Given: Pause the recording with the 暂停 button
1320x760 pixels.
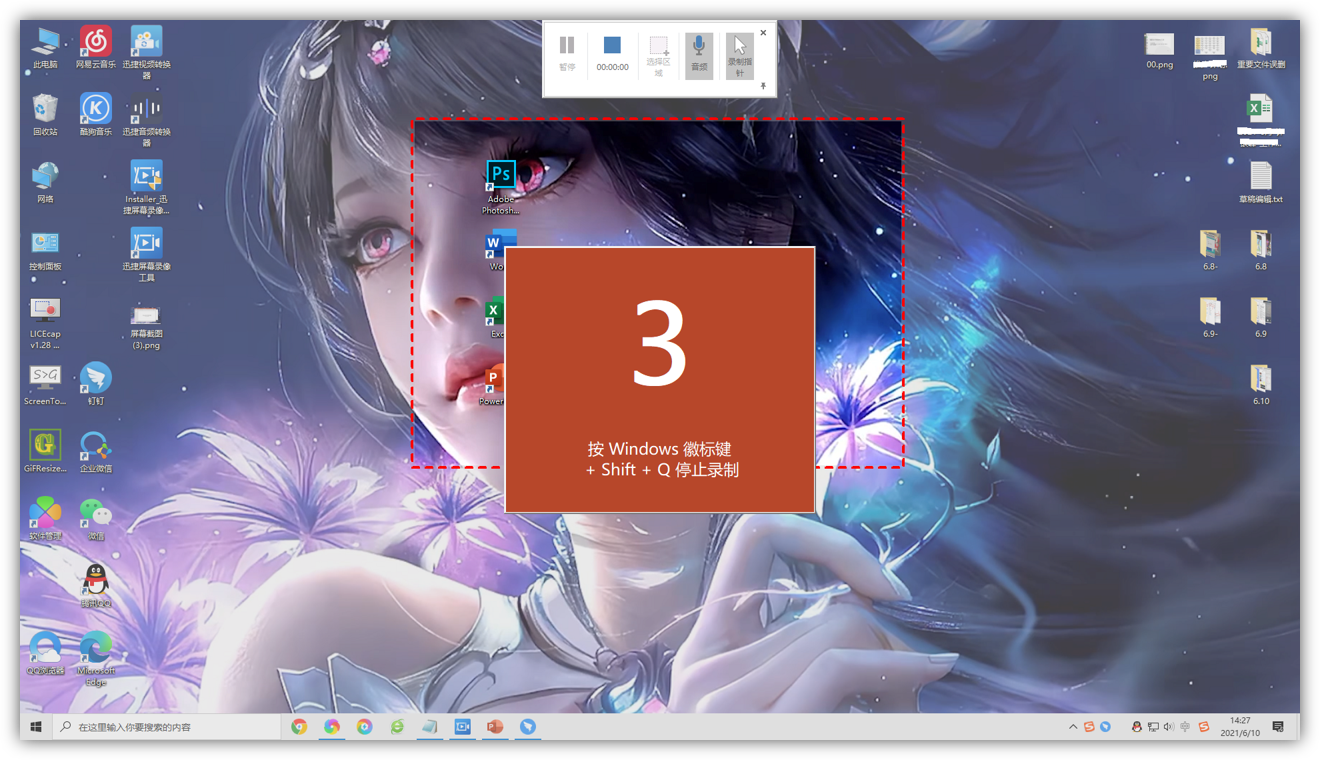Looking at the screenshot, I should tap(567, 53).
